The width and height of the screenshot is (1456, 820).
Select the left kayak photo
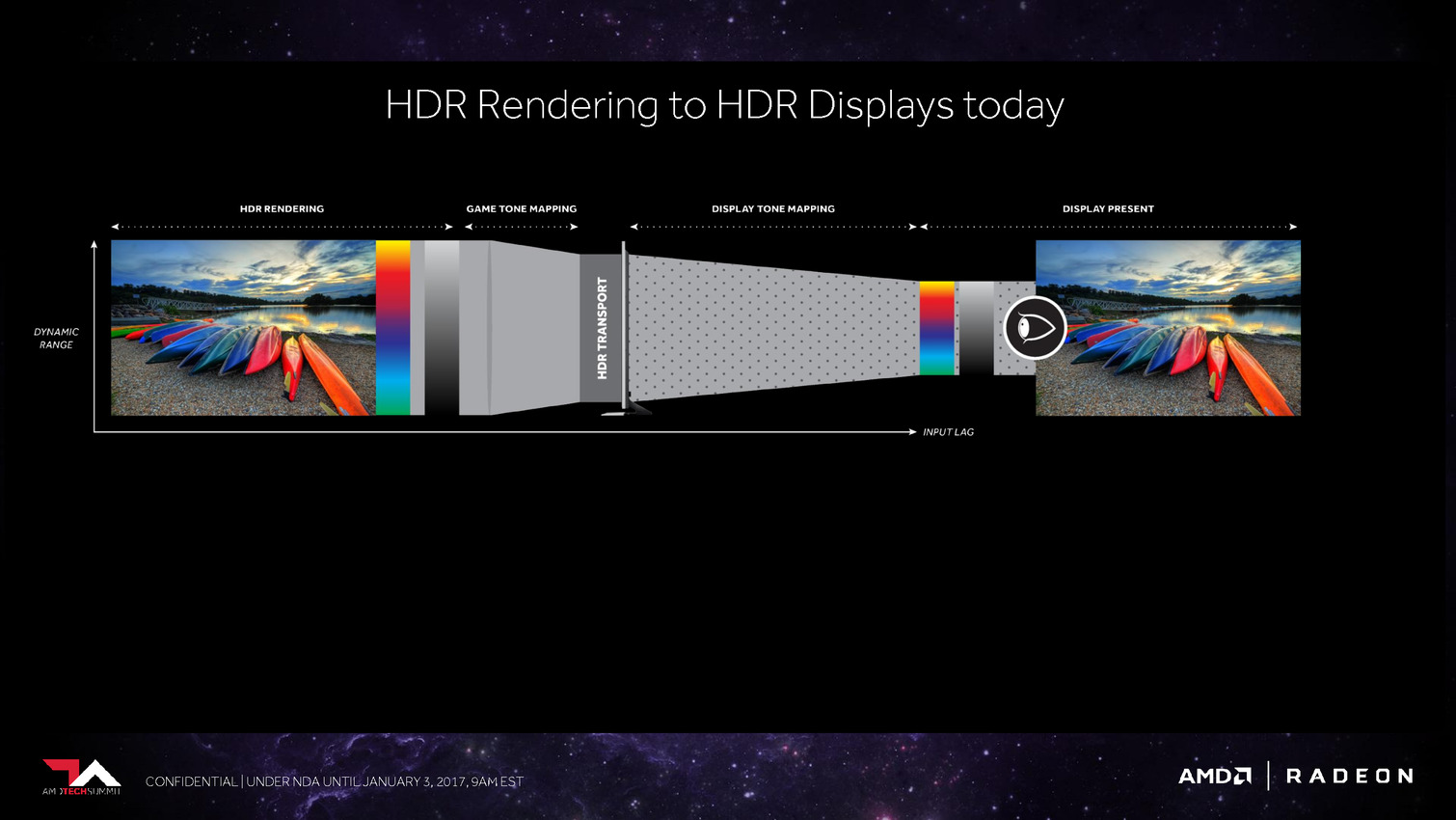(x=243, y=328)
